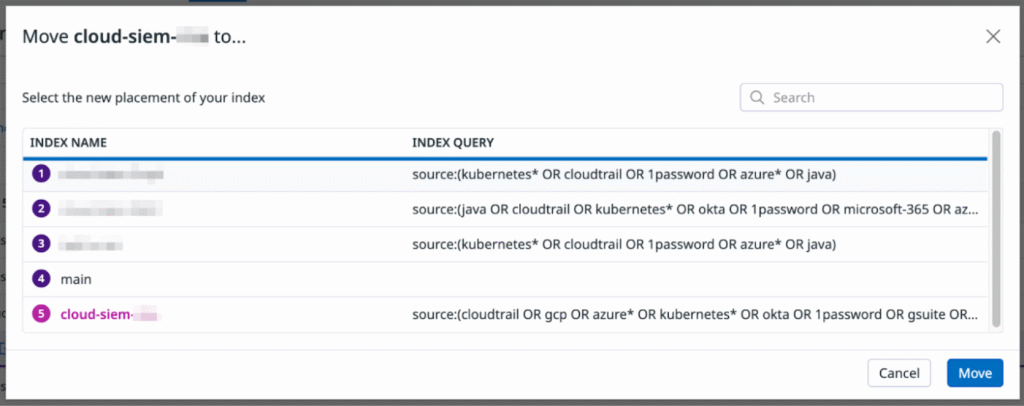Click the blurred index name in row 3
Screen dimensions: 1024x406
[x=91, y=245]
